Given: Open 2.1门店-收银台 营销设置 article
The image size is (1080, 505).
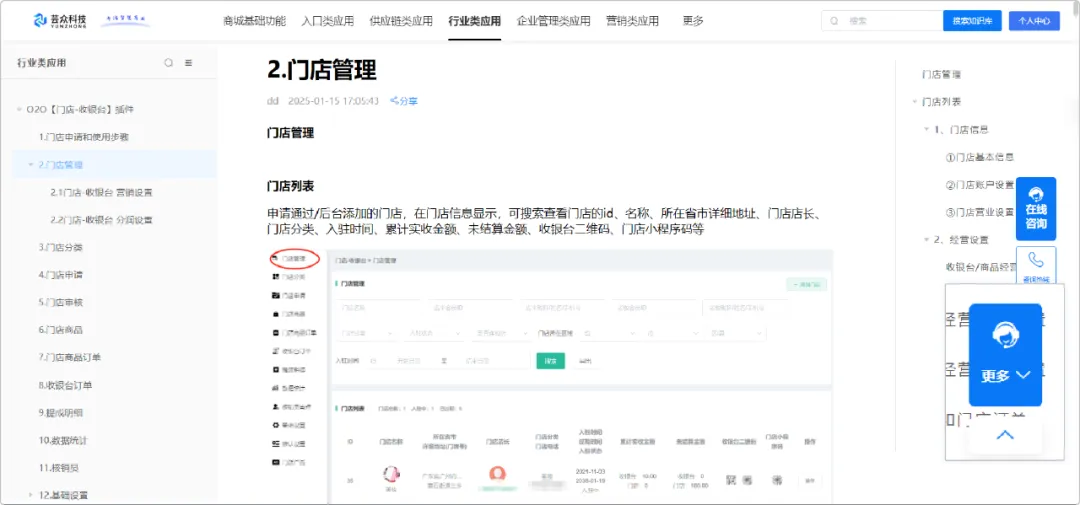Looking at the screenshot, I should tap(101, 192).
